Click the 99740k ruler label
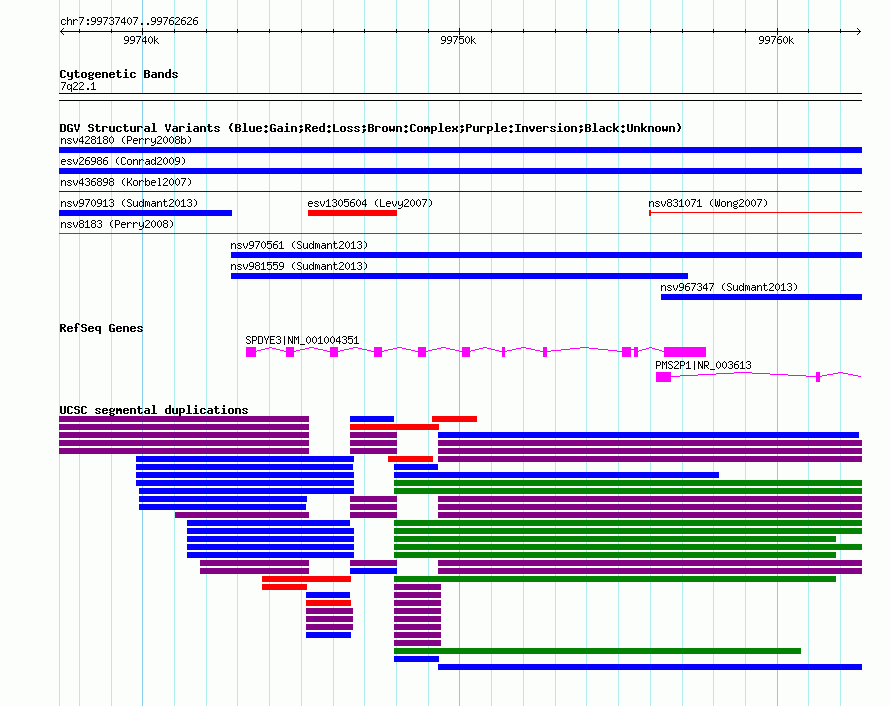890x706 pixels. click(141, 40)
